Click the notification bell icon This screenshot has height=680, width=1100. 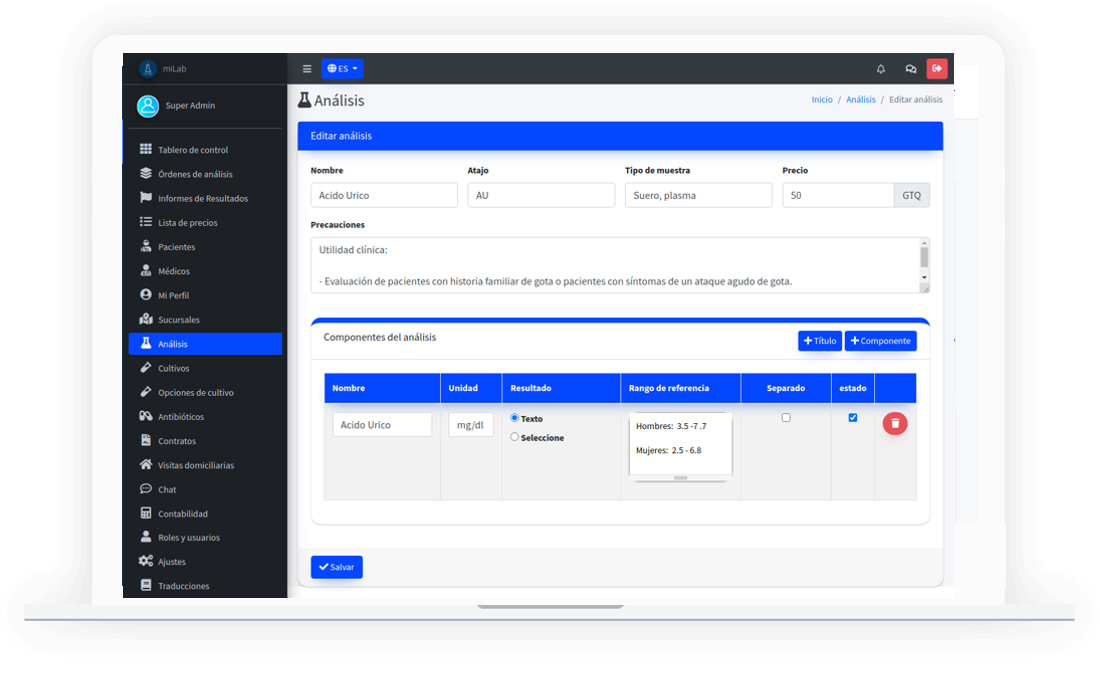click(880, 69)
